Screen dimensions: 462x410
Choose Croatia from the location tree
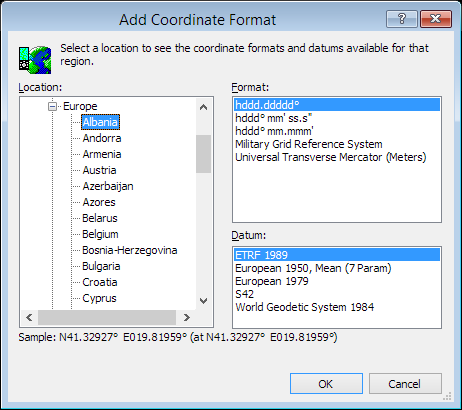coord(100,282)
